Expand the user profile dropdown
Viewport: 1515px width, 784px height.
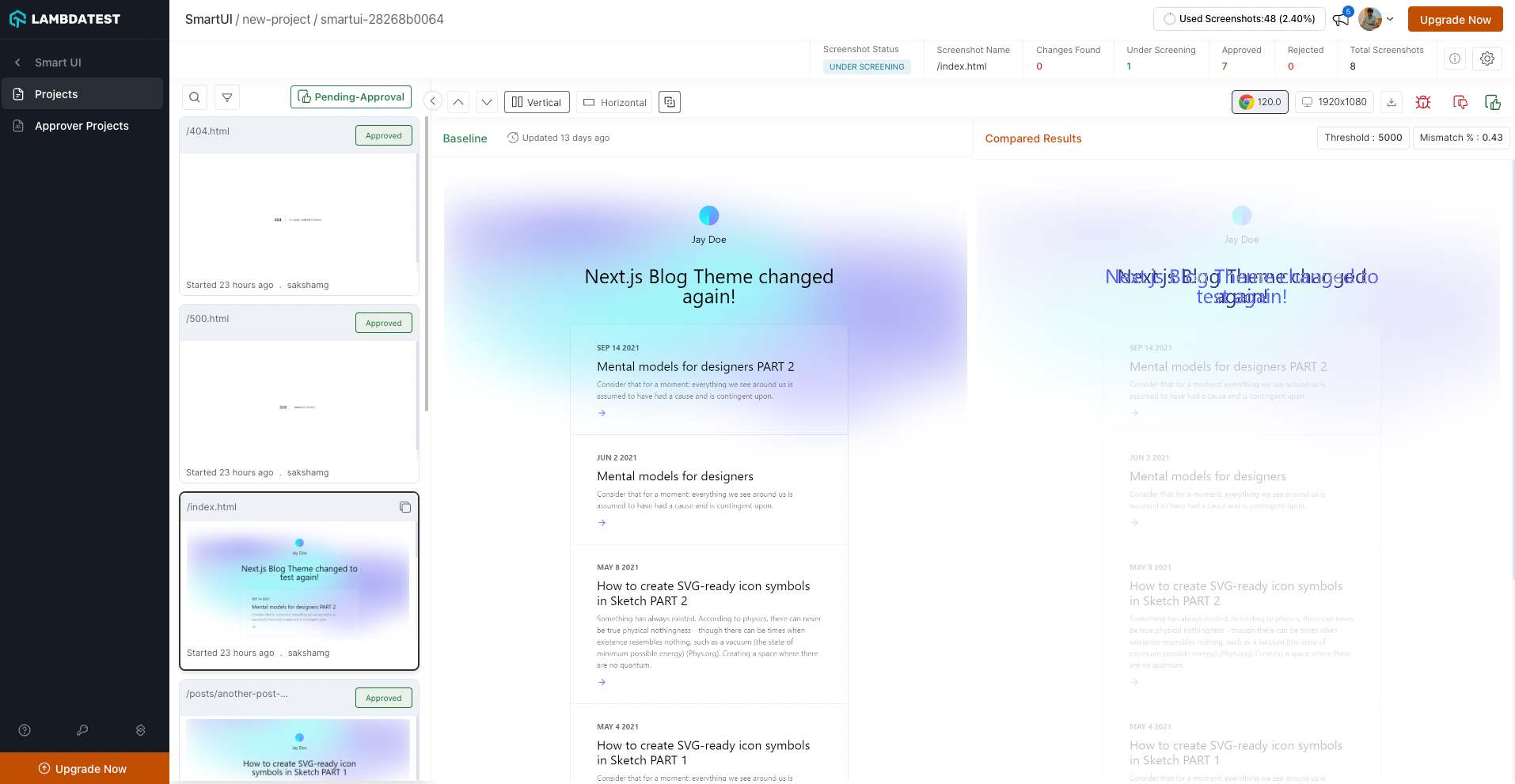click(x=1376, y=19)
